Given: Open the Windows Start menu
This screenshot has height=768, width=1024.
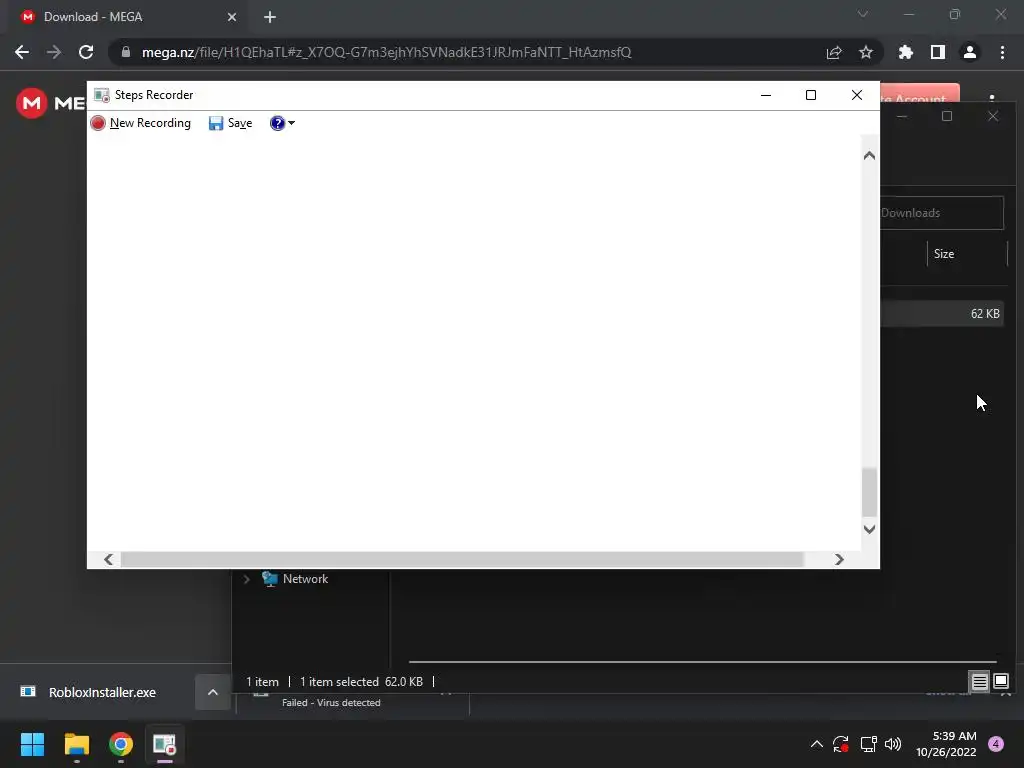Looking at the screenshot, I should tap(32, 744).
